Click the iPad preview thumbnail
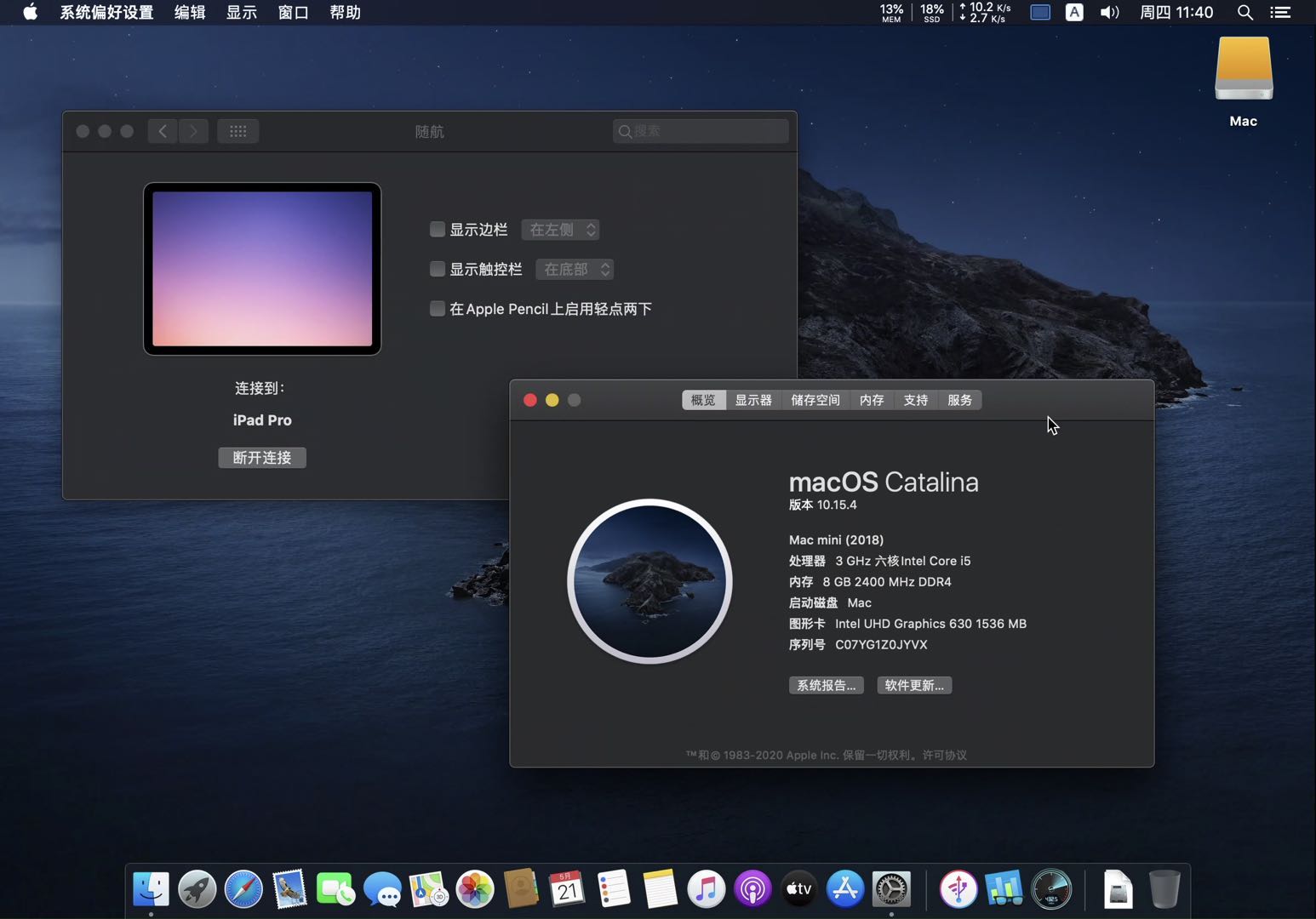The image size is (1316, 919). coord(262,269)
